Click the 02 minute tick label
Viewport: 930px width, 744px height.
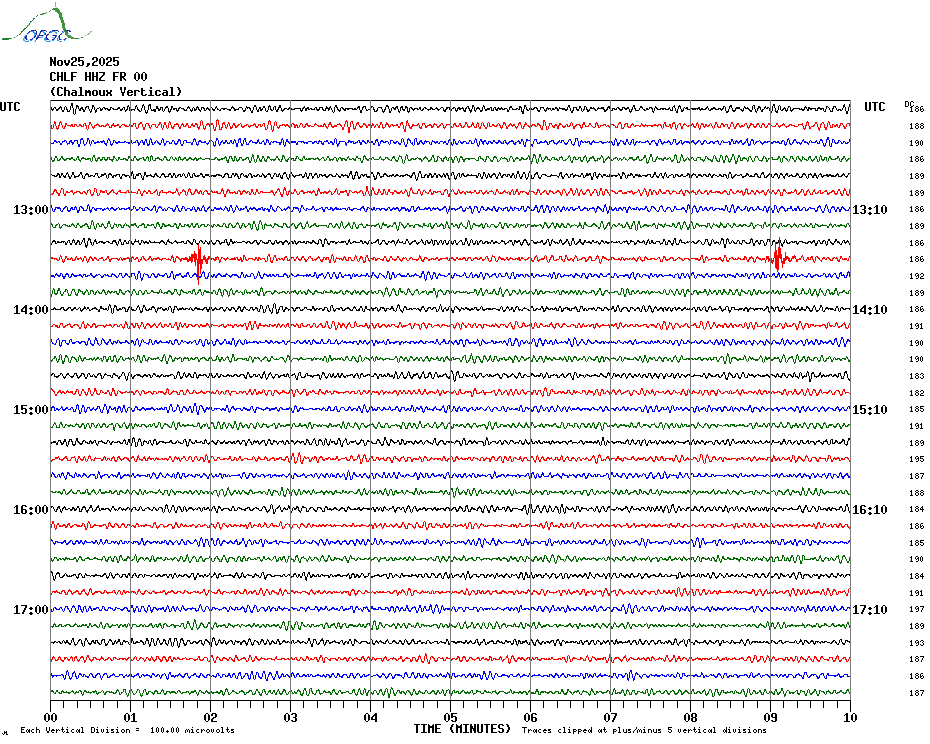coord(211,717)
